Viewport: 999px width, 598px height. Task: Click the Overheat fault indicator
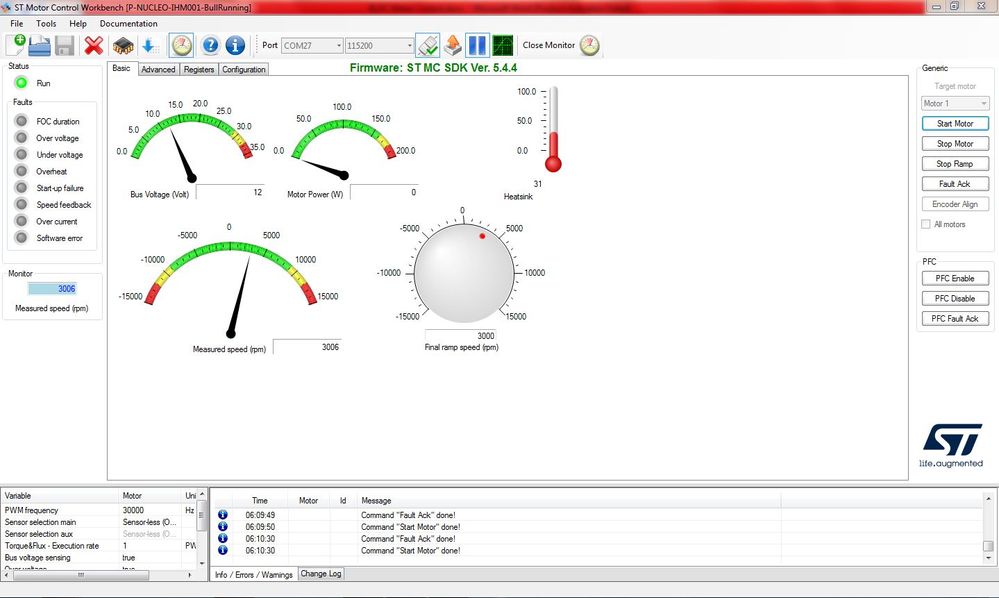click(21, 171)
